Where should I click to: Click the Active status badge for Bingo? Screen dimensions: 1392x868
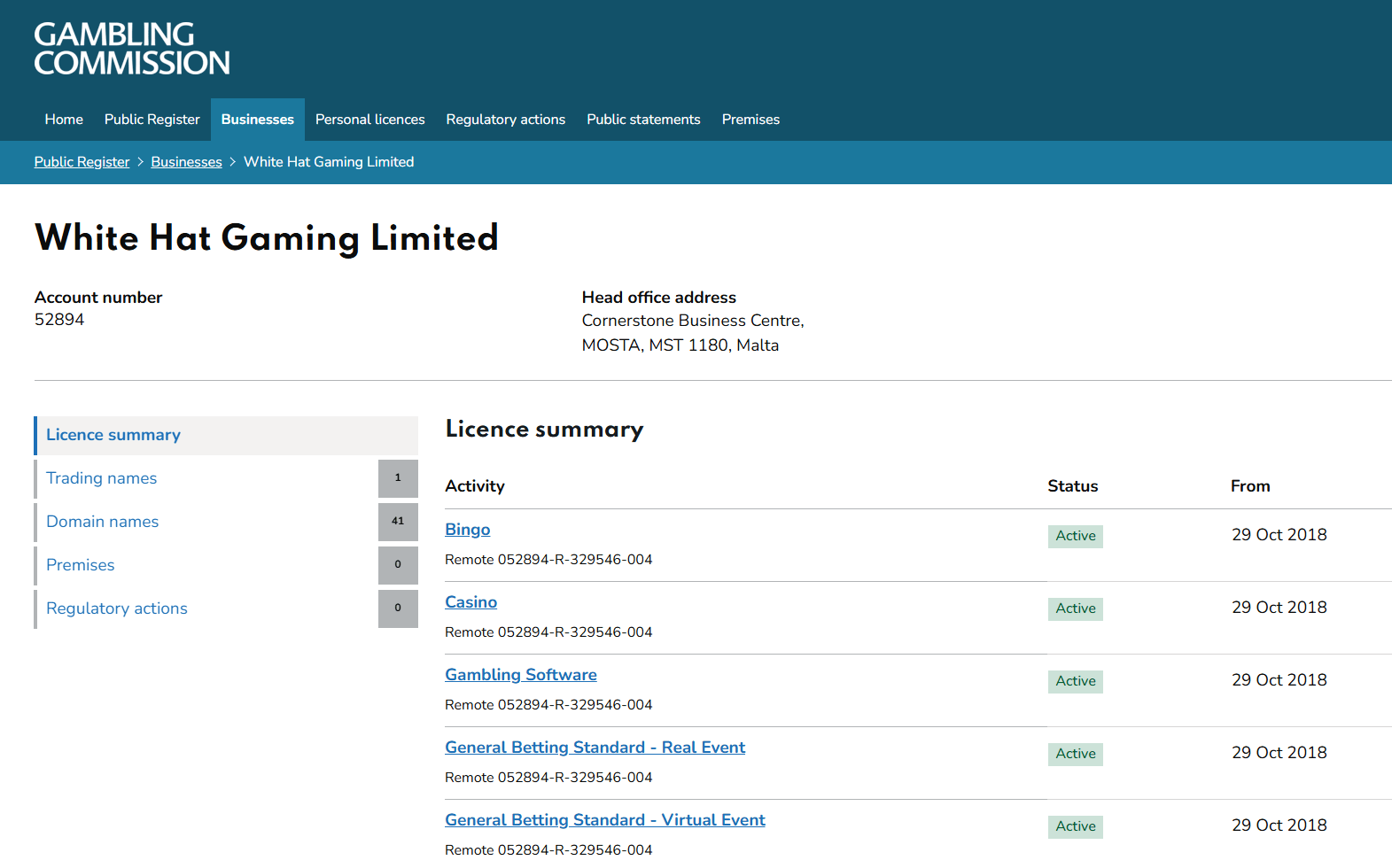[x=1076, y=536]
